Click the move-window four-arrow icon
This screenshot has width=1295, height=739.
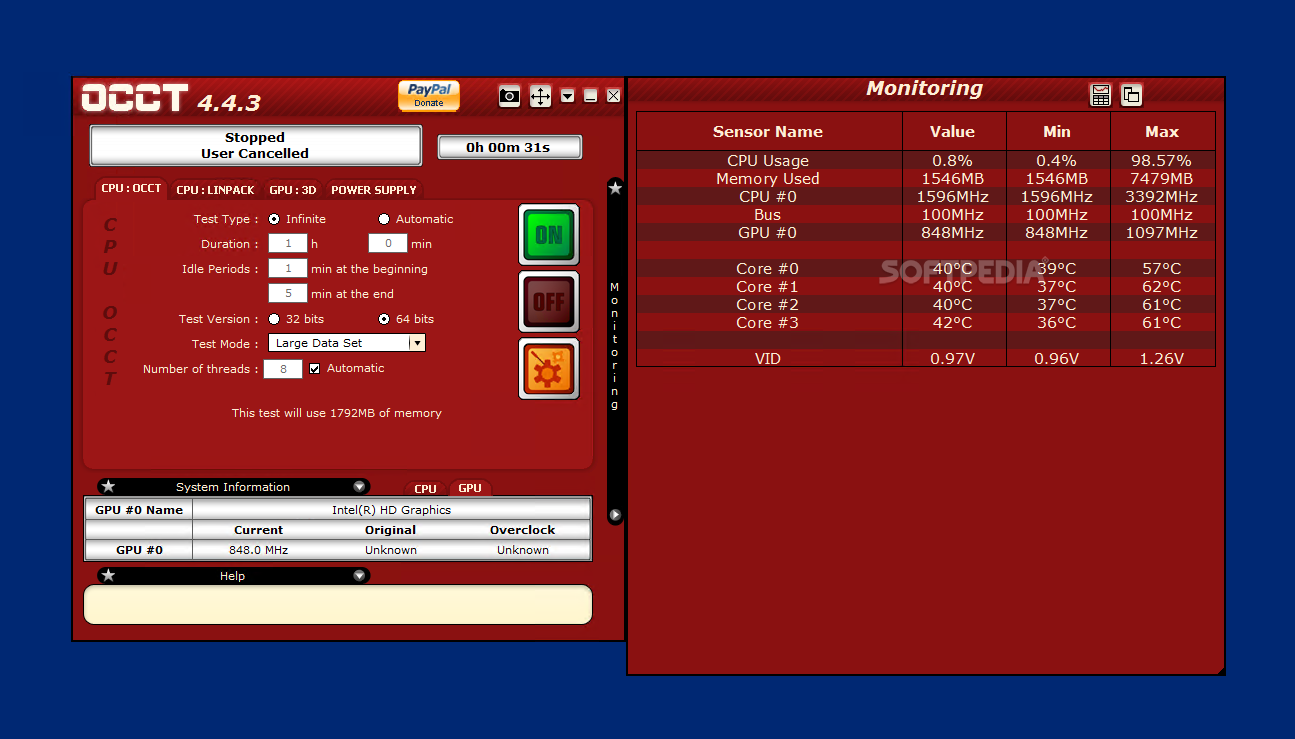point(540,96)
